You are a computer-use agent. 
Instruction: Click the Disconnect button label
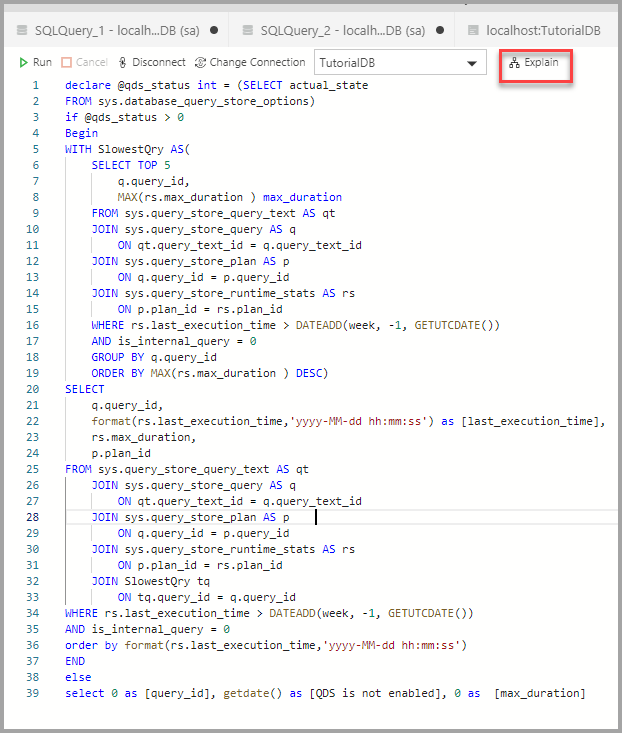pos(159,62)
